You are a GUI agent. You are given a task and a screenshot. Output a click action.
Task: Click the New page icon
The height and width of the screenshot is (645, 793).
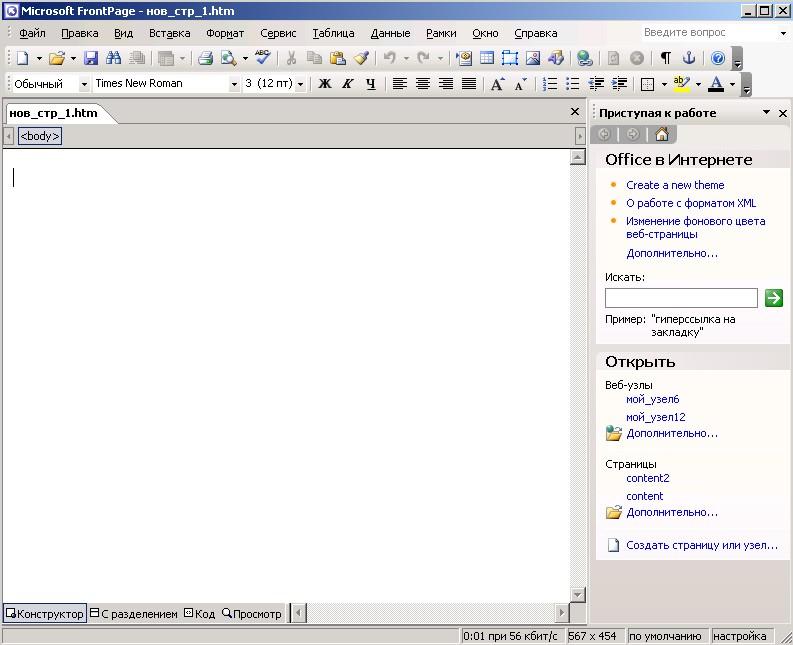tap(23, 58)
